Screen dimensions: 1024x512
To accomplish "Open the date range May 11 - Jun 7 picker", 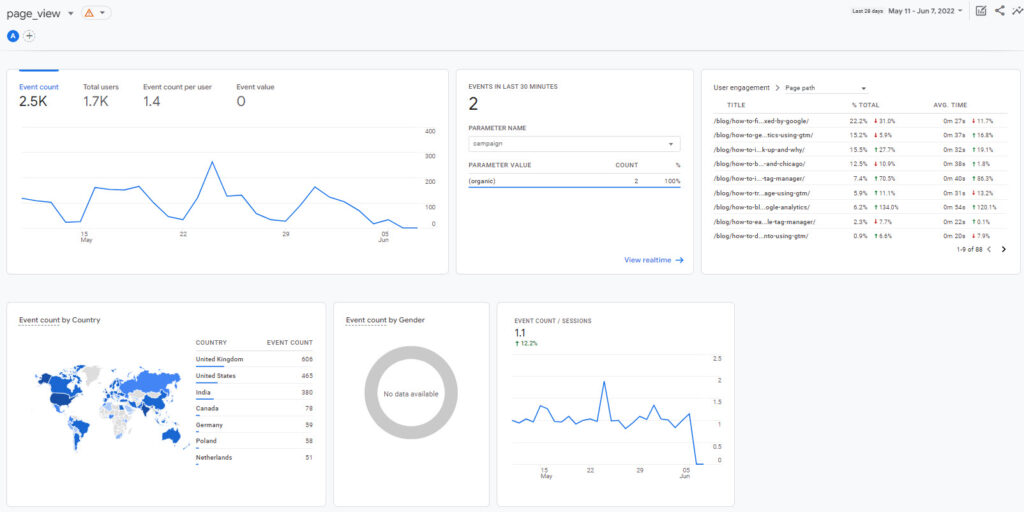I will 925,11.
